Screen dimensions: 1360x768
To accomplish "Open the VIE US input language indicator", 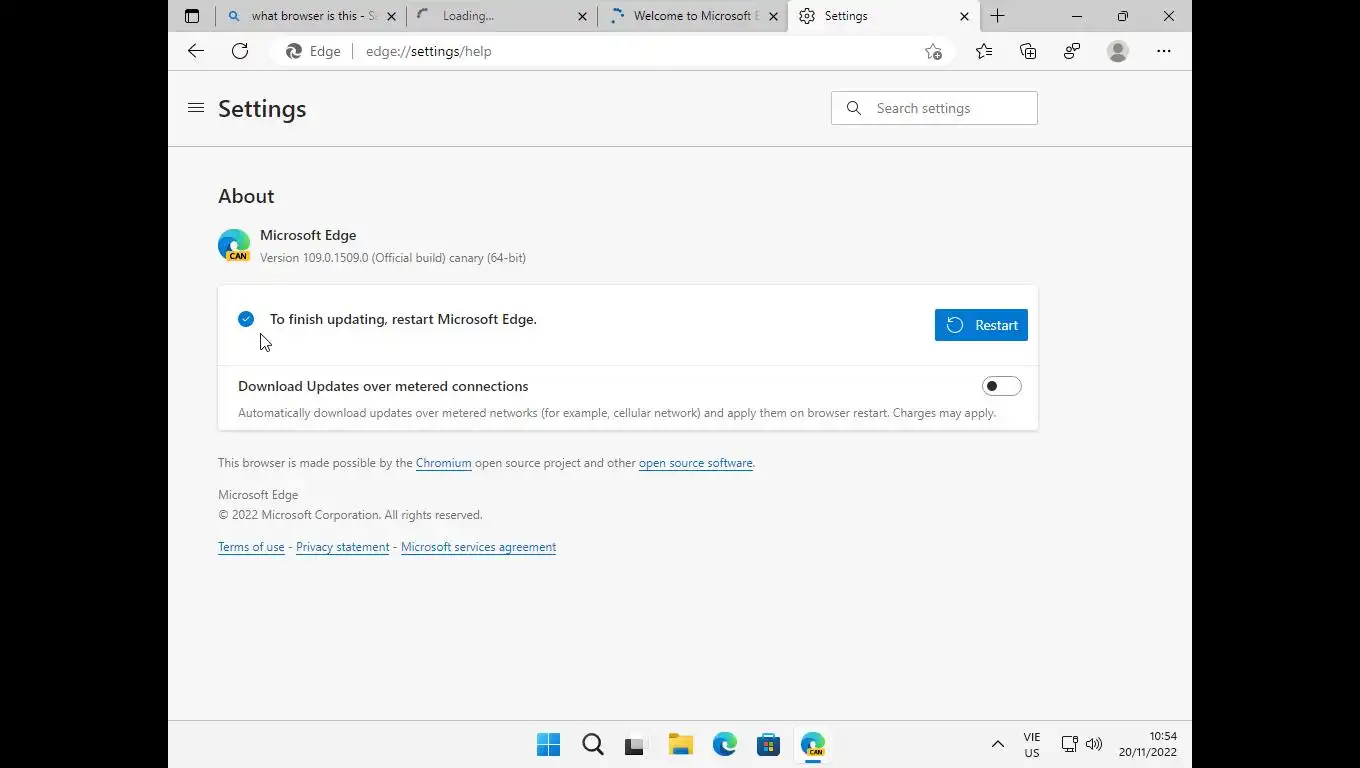I will [x=1032, y=745].
